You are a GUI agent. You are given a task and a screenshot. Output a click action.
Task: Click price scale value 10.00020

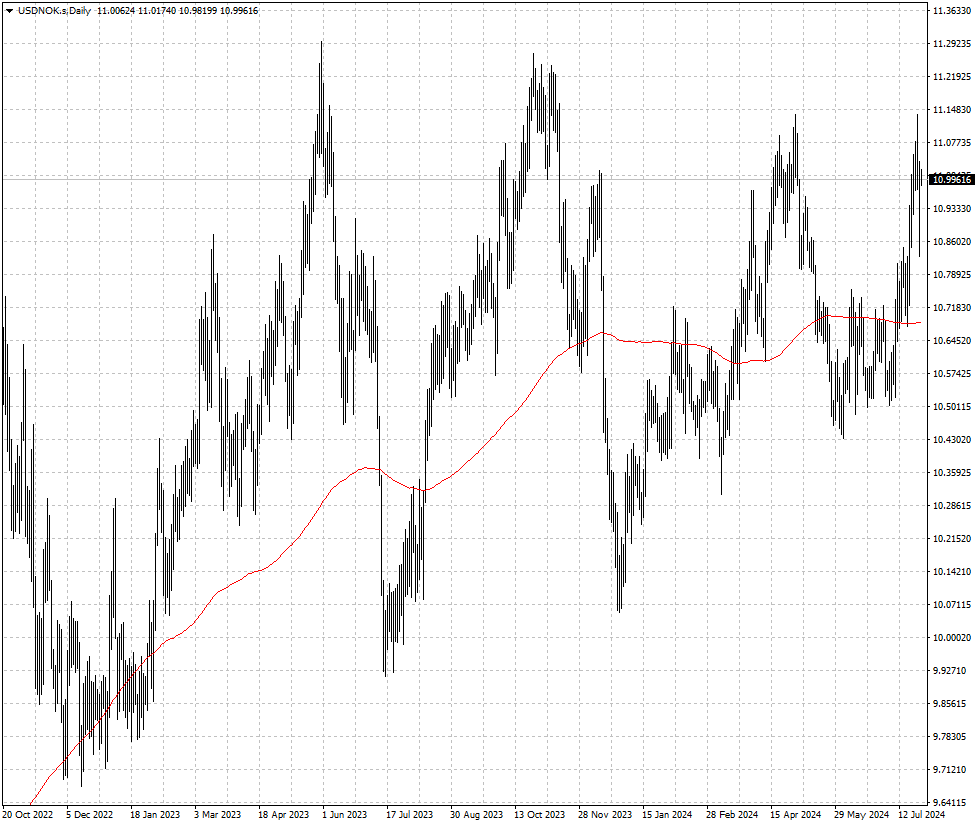click(x=952, y=638)
